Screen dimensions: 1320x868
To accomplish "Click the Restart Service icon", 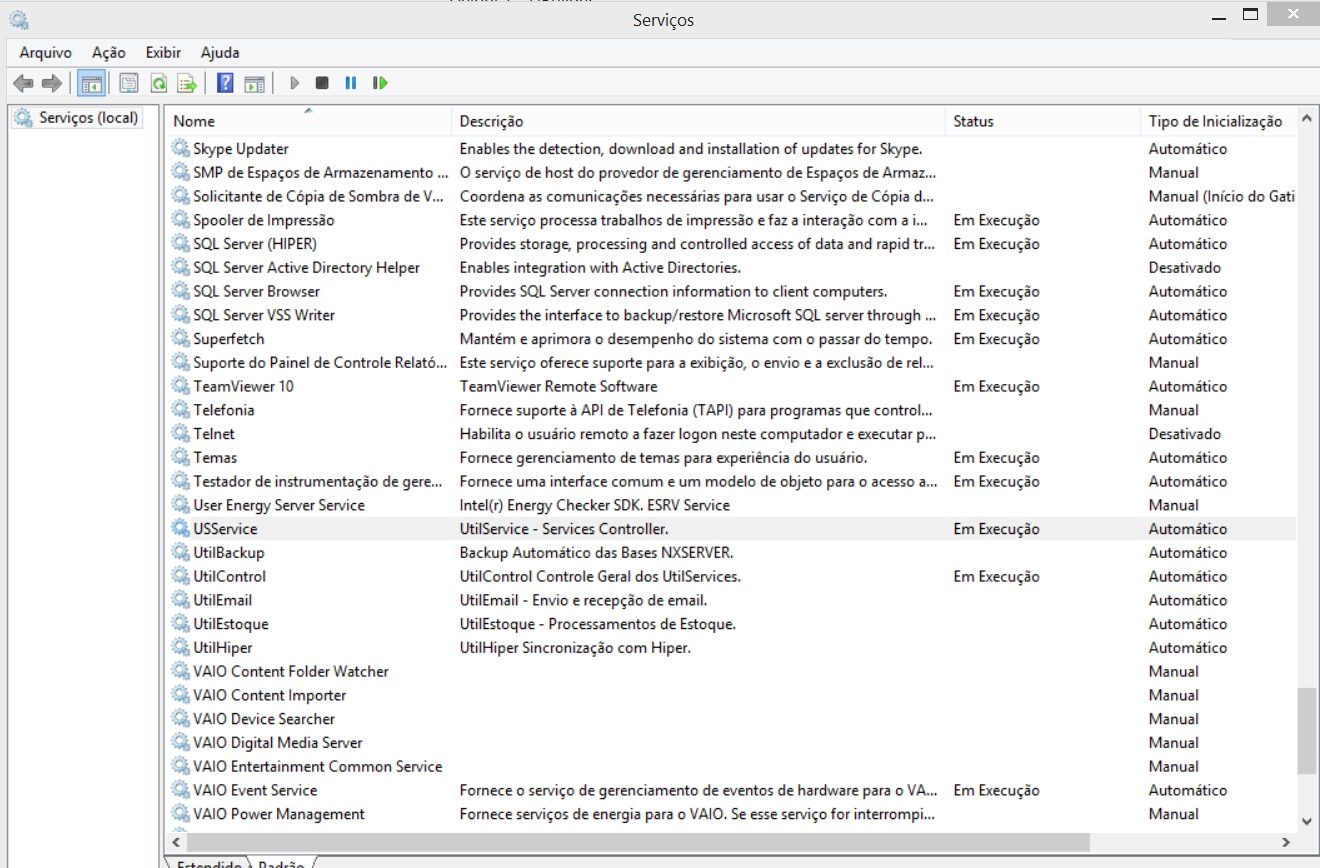I will coord(380,83).
